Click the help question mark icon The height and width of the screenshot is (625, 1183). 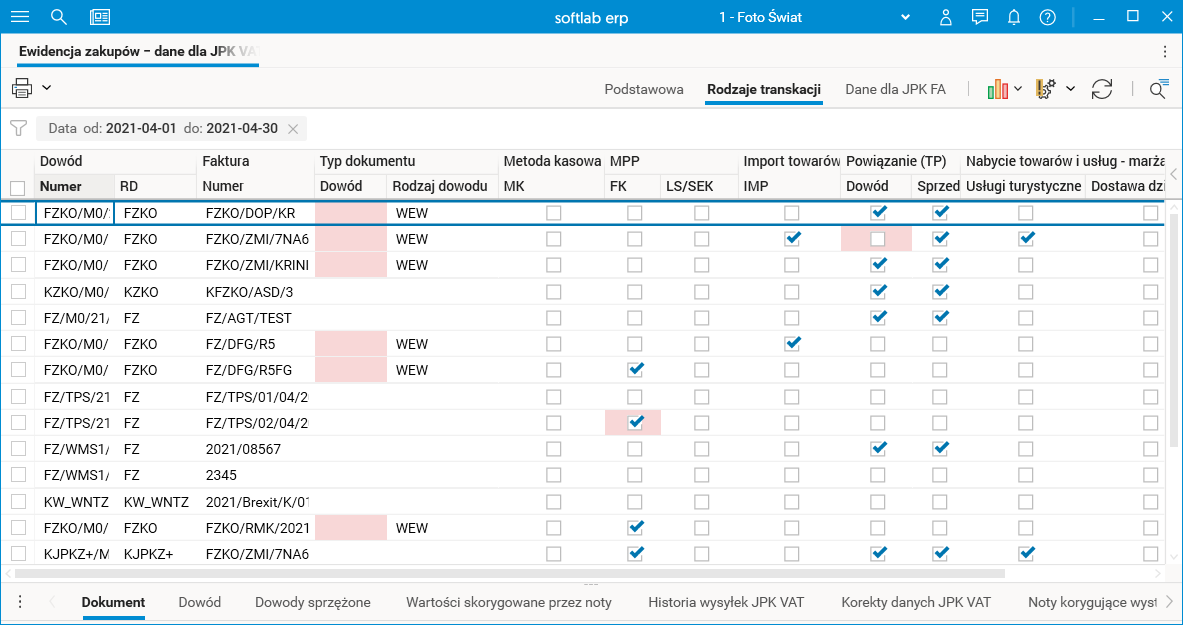(x=1047, y=17)
